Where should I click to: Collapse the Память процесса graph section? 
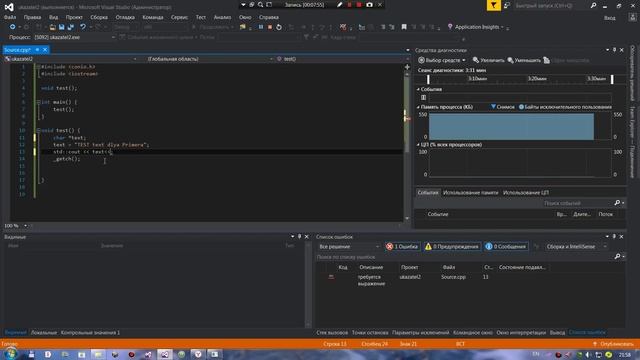pyautogui.click(x=418, y=107)
